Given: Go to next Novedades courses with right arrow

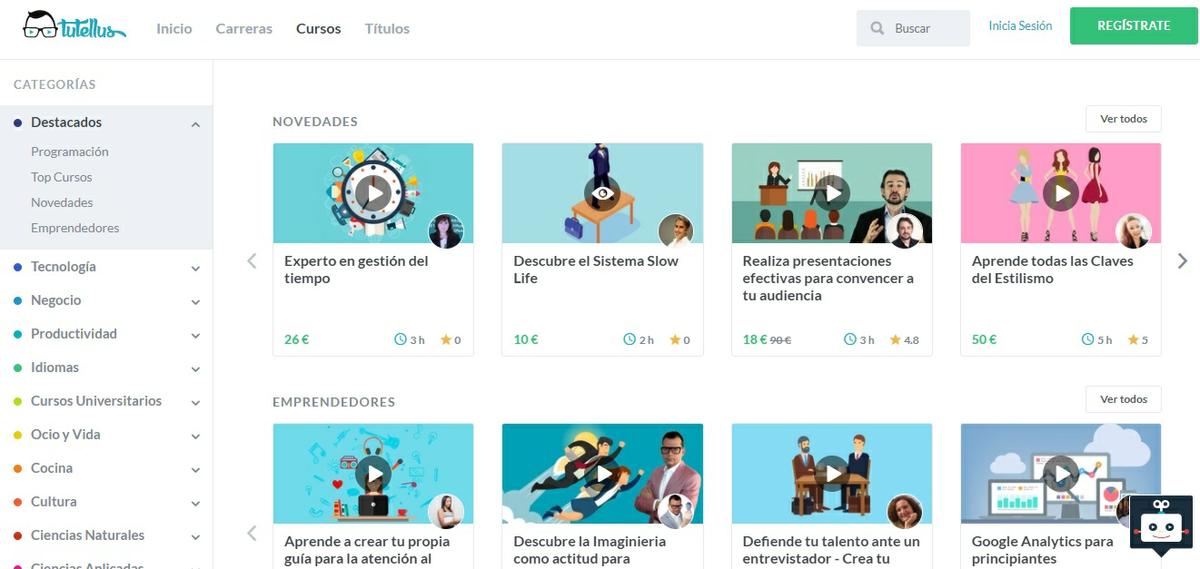Looking at the screenshot, I should 1183,261.
